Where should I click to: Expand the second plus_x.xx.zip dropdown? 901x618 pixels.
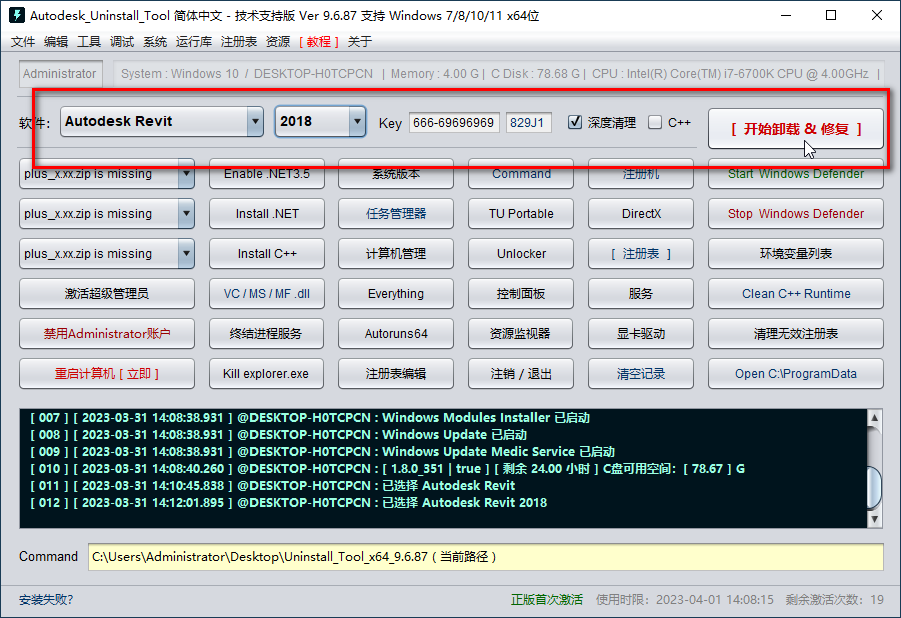pyautogui.click(x=186, y=213)
